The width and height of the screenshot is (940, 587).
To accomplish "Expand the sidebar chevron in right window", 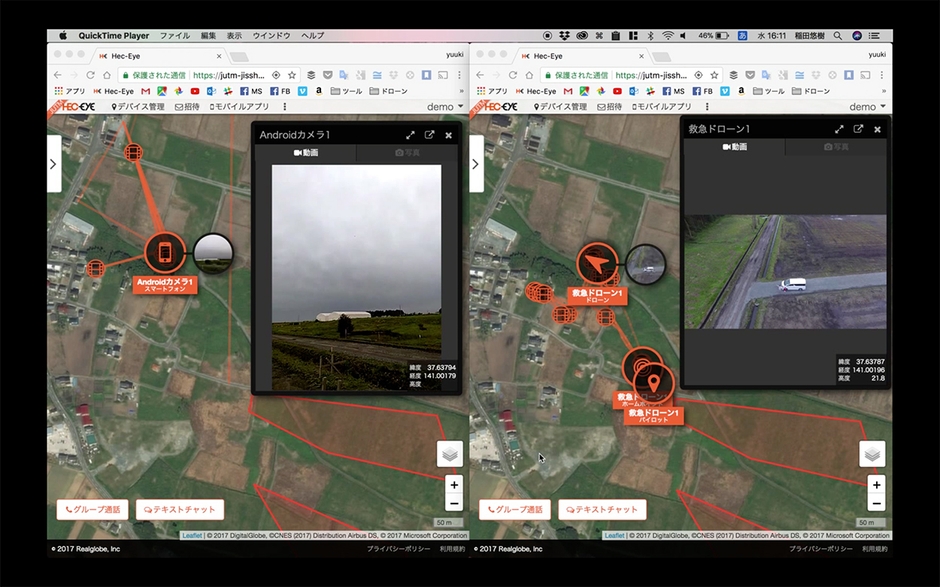I will [477, 163].
